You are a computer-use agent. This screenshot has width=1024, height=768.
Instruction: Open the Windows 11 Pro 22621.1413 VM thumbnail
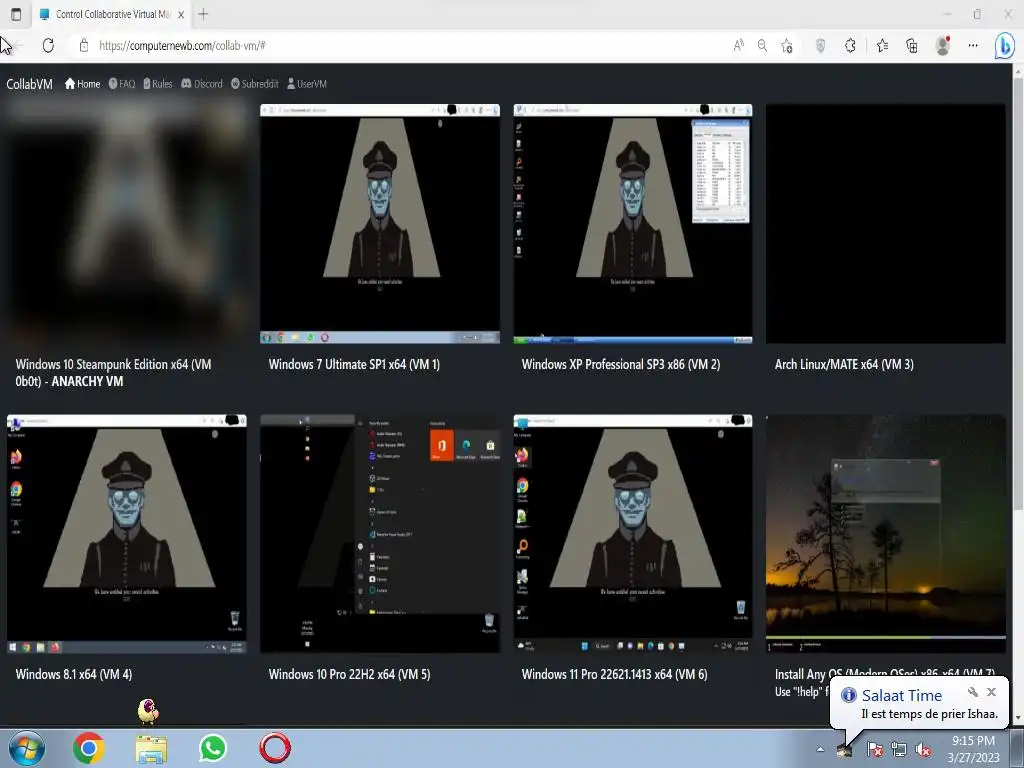pos(633,534)
